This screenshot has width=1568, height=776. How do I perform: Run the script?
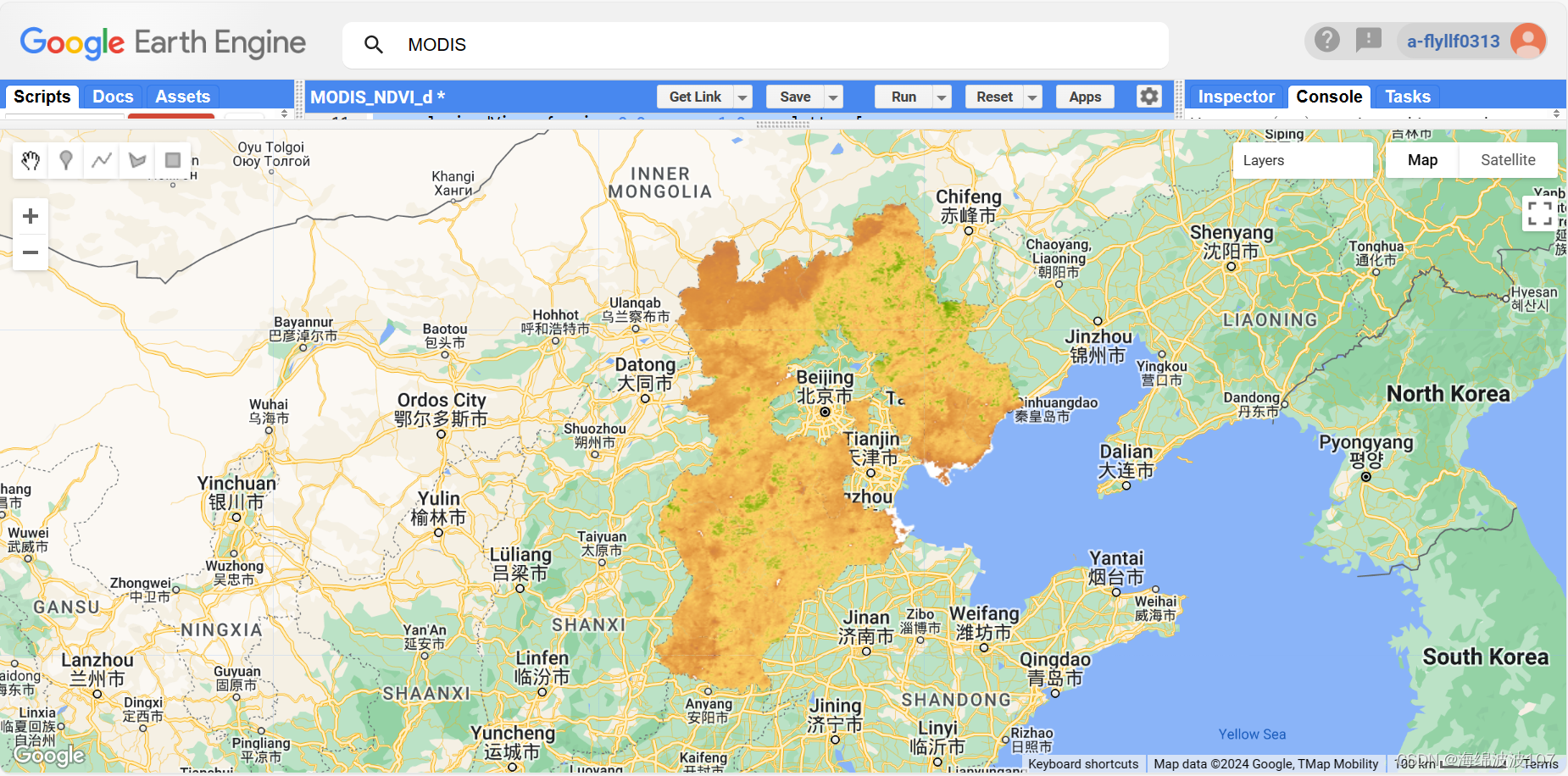tap(904, 97)
